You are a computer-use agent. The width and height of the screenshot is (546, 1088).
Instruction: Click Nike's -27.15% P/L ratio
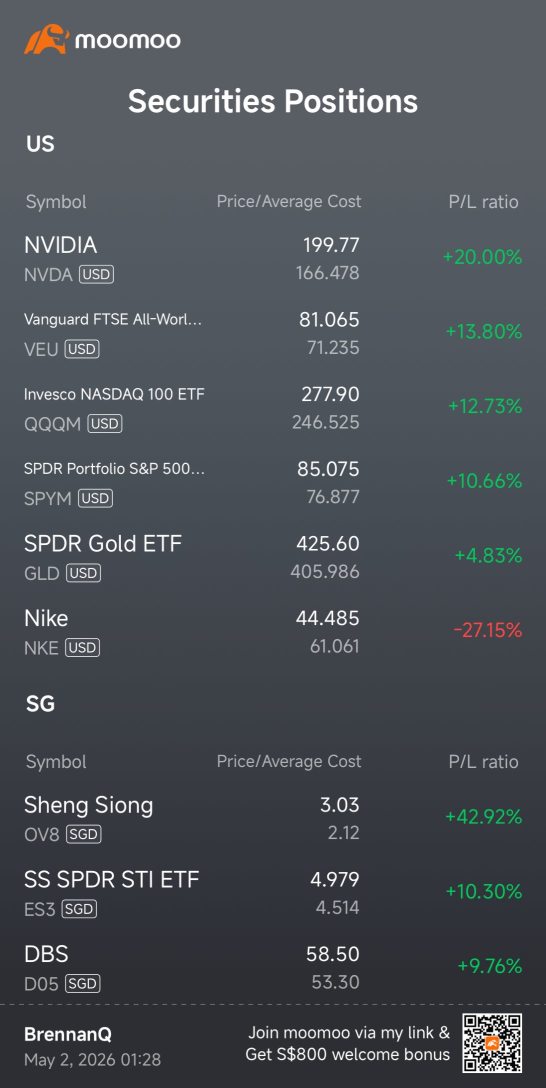[487, 631]
